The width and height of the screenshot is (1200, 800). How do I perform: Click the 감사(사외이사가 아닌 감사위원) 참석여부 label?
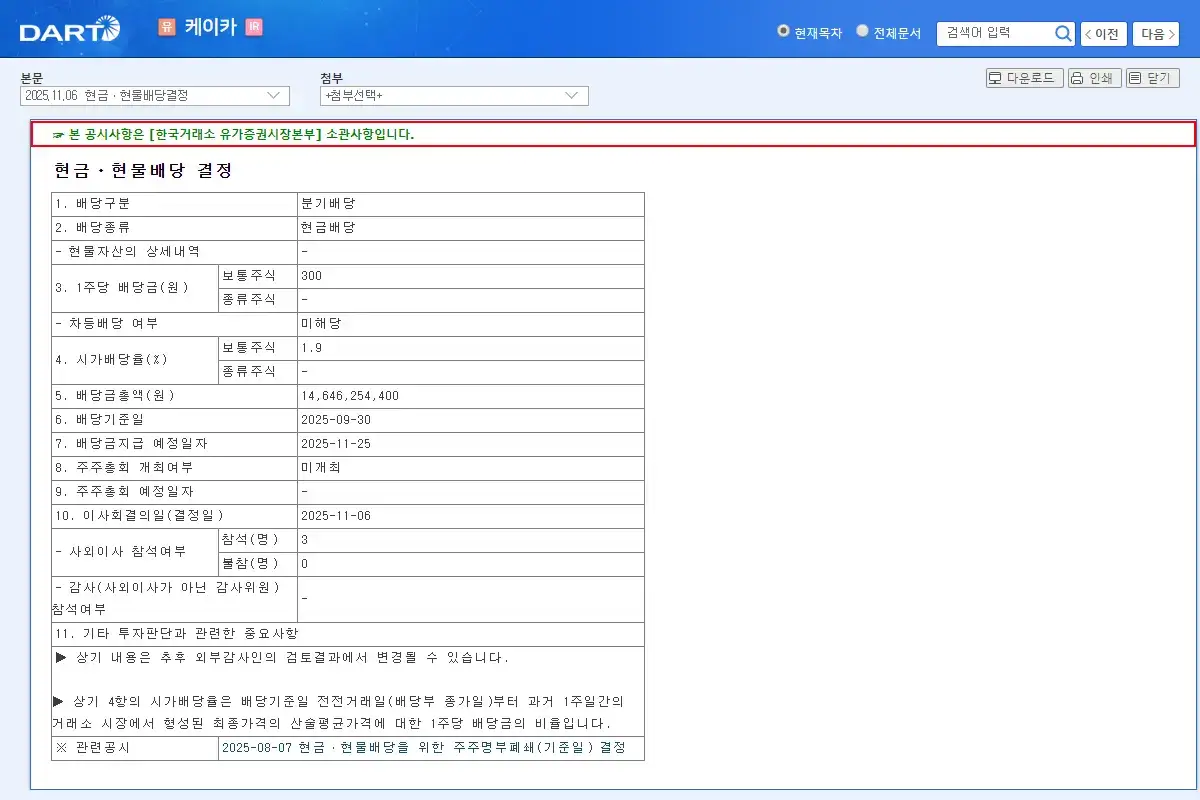[x=168, y=598]
